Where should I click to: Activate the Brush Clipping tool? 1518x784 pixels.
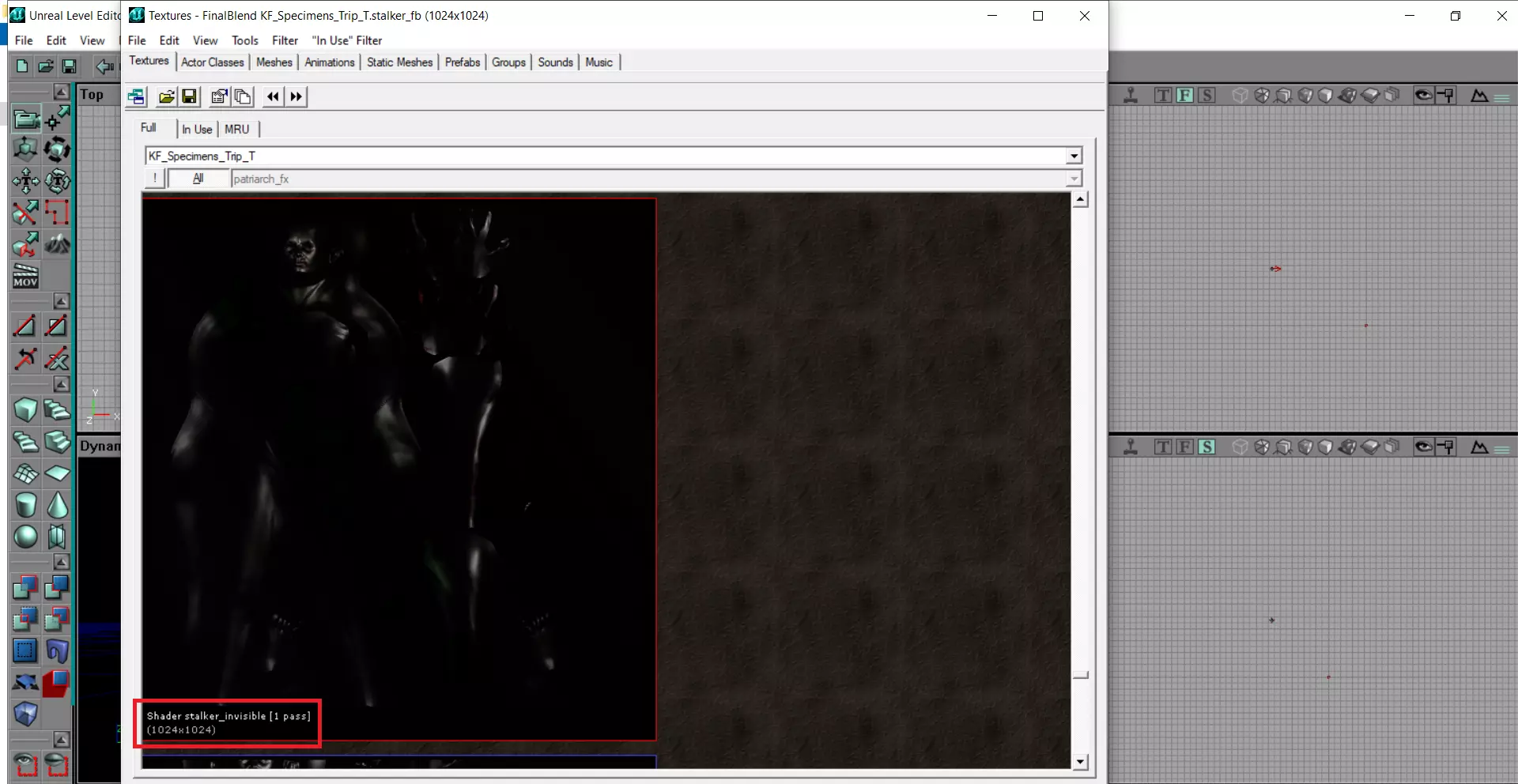coord(25,213)
